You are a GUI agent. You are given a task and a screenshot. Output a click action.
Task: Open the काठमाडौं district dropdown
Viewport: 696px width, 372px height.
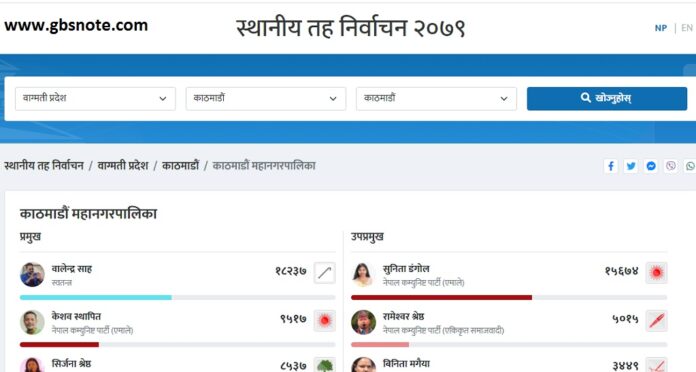click(265, 99)
